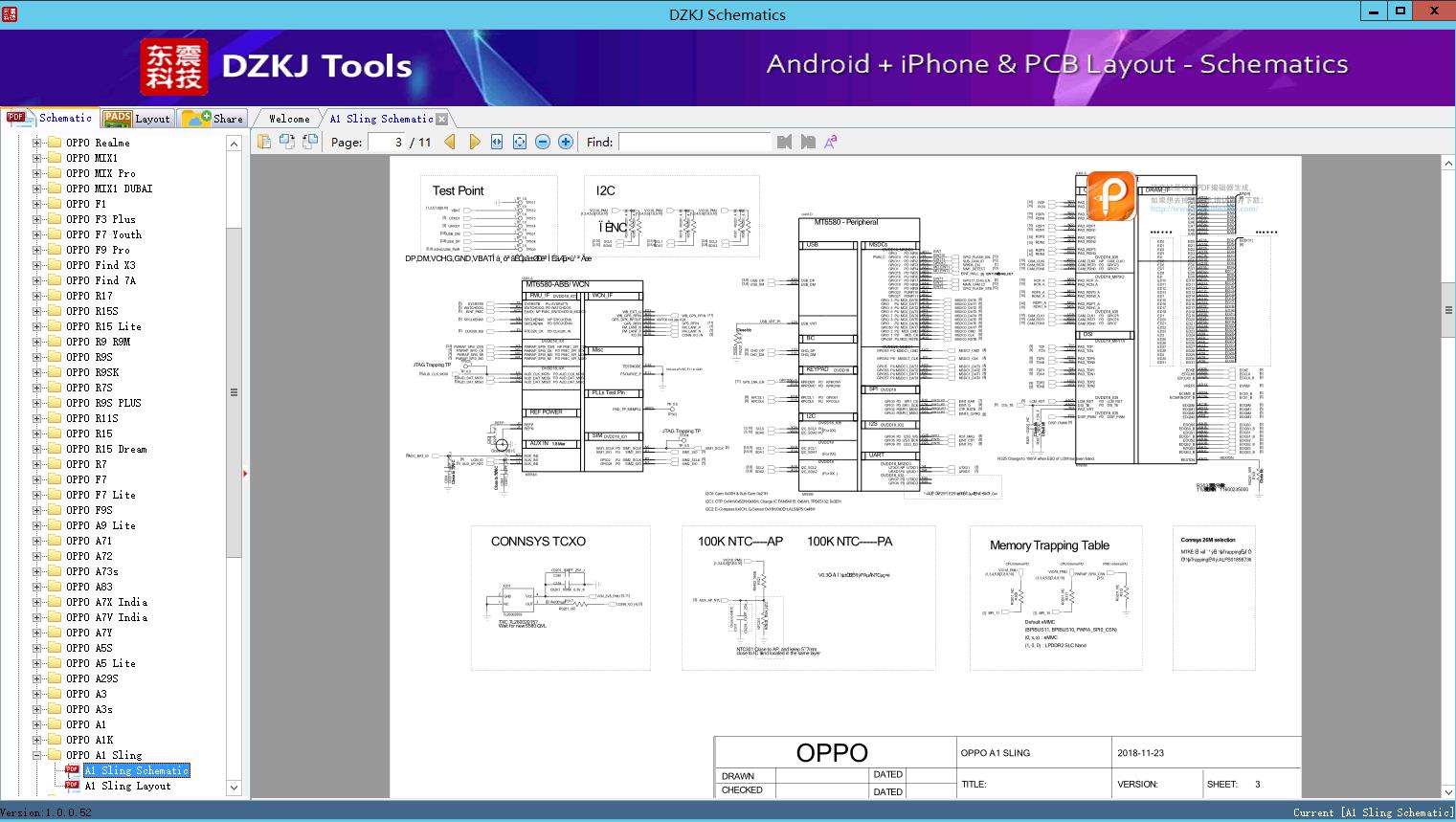Click the left panel collapse splitter arrow
This screenshot has width=1456, height=822.
coord(246,473)
